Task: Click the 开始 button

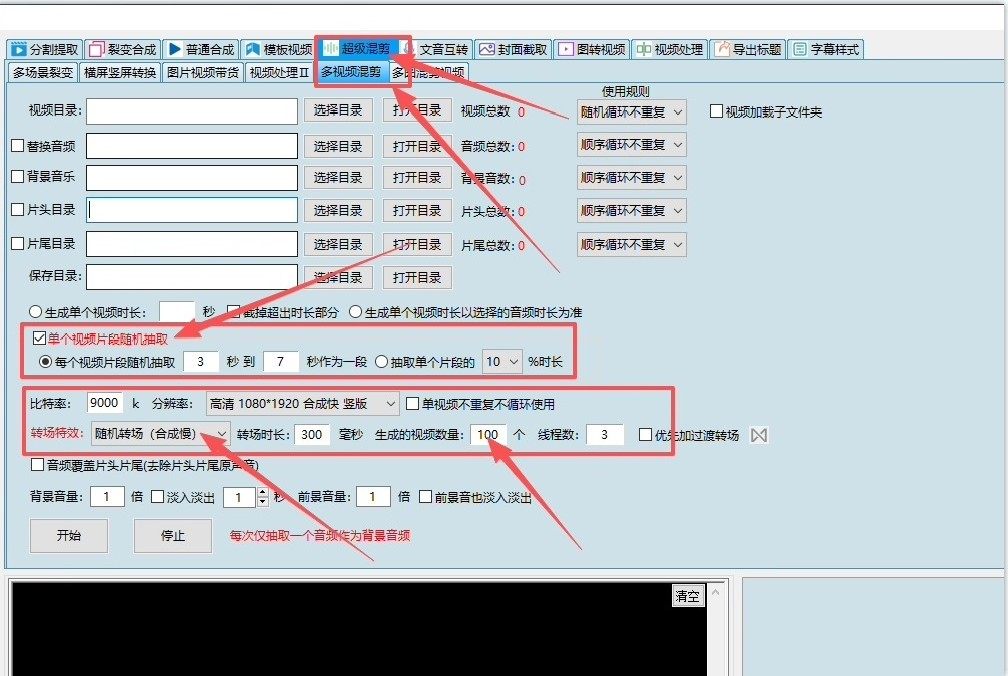Action: pyautogui.click(x=69, y=535)
